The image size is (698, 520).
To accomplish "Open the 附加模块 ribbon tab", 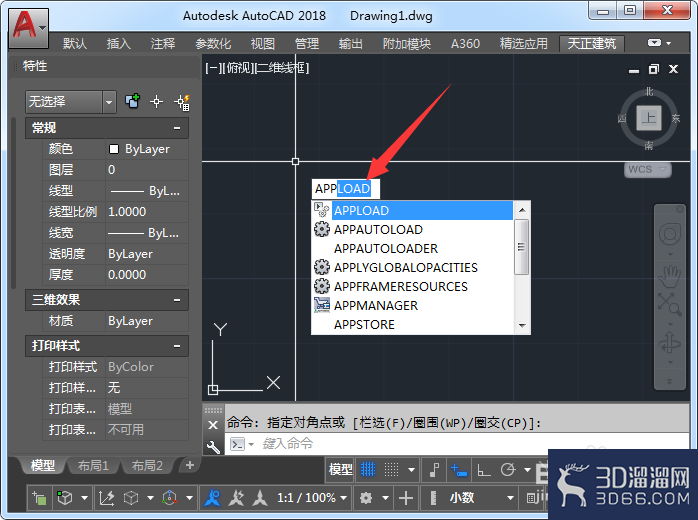I will (406, 44).
